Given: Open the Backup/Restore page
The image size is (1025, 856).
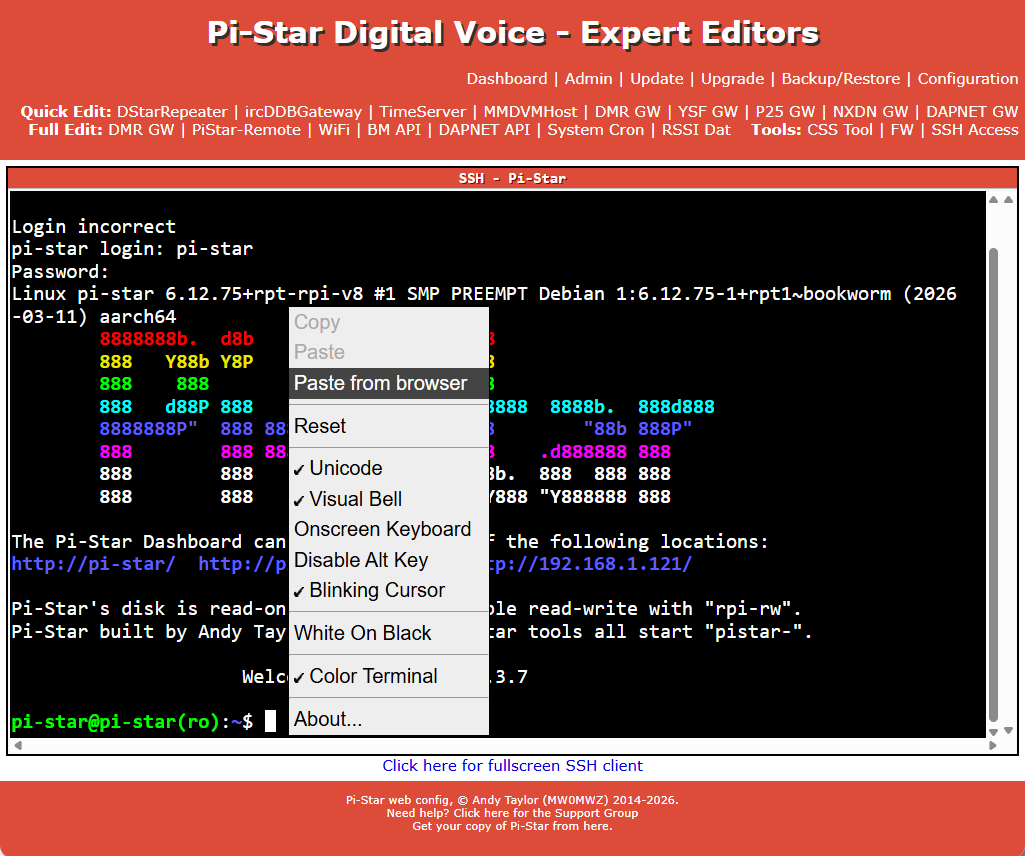Looking at the screenshot, I should (x=841, y=78).
